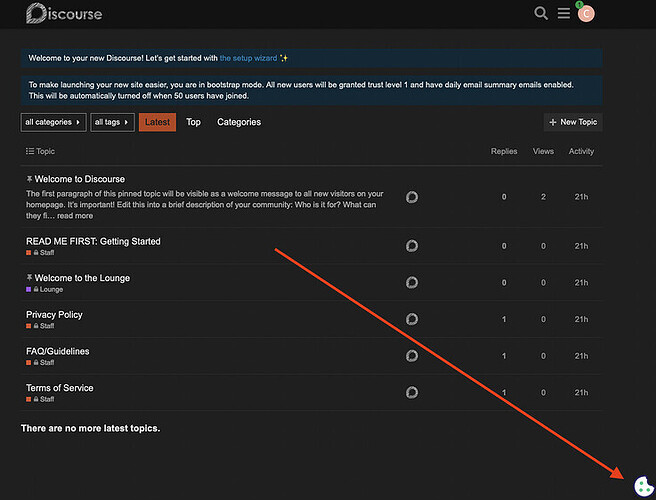Create a New Topic

[x=573, y=122]
